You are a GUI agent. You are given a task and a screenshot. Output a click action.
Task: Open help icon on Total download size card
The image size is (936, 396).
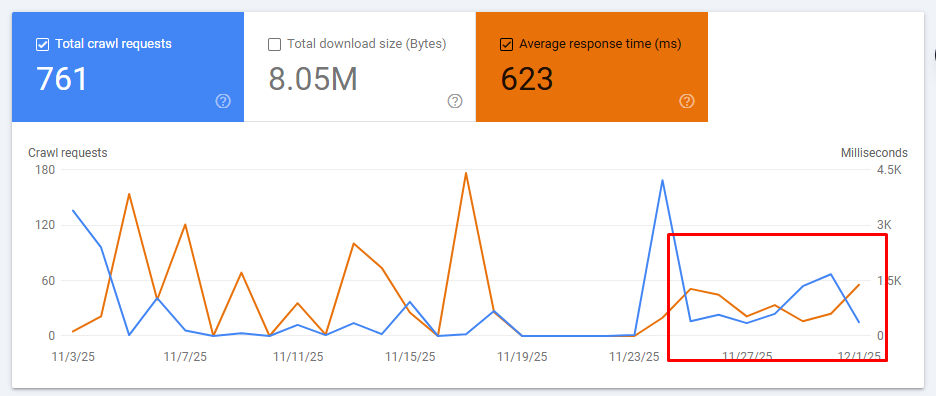pos(455,102)
